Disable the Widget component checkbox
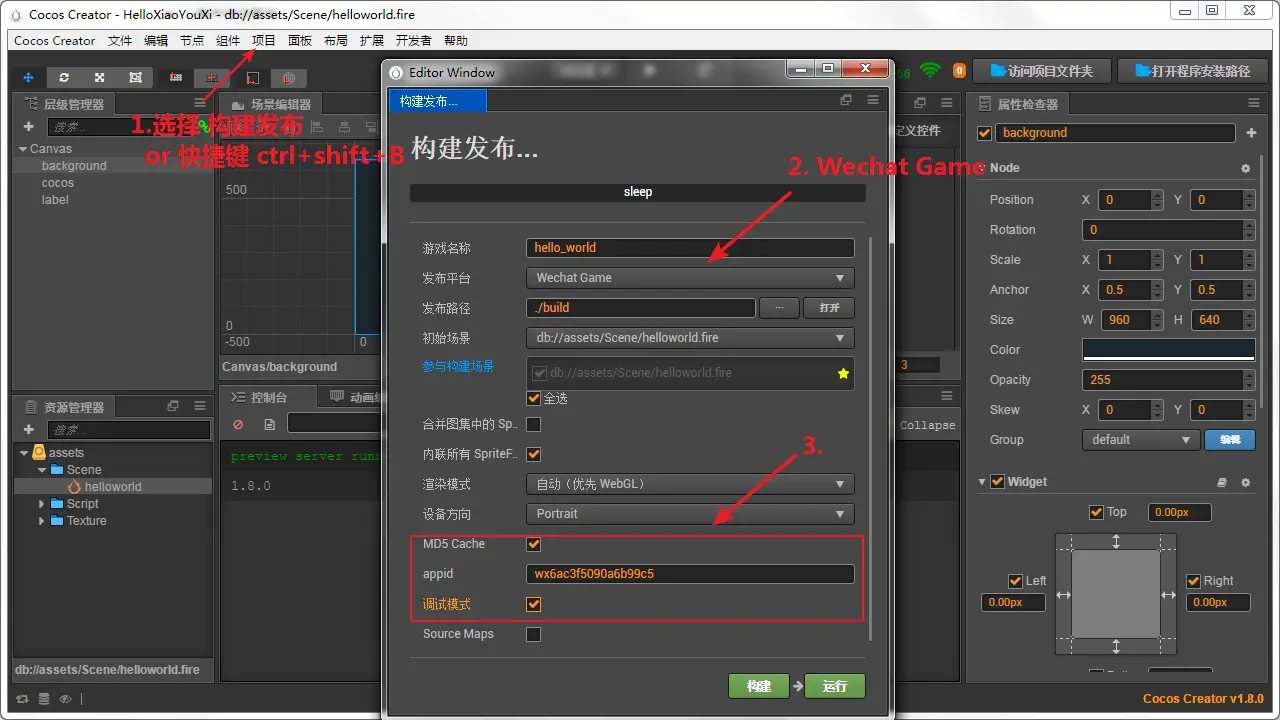1280x720 pixels. click(x=998, y=482)
